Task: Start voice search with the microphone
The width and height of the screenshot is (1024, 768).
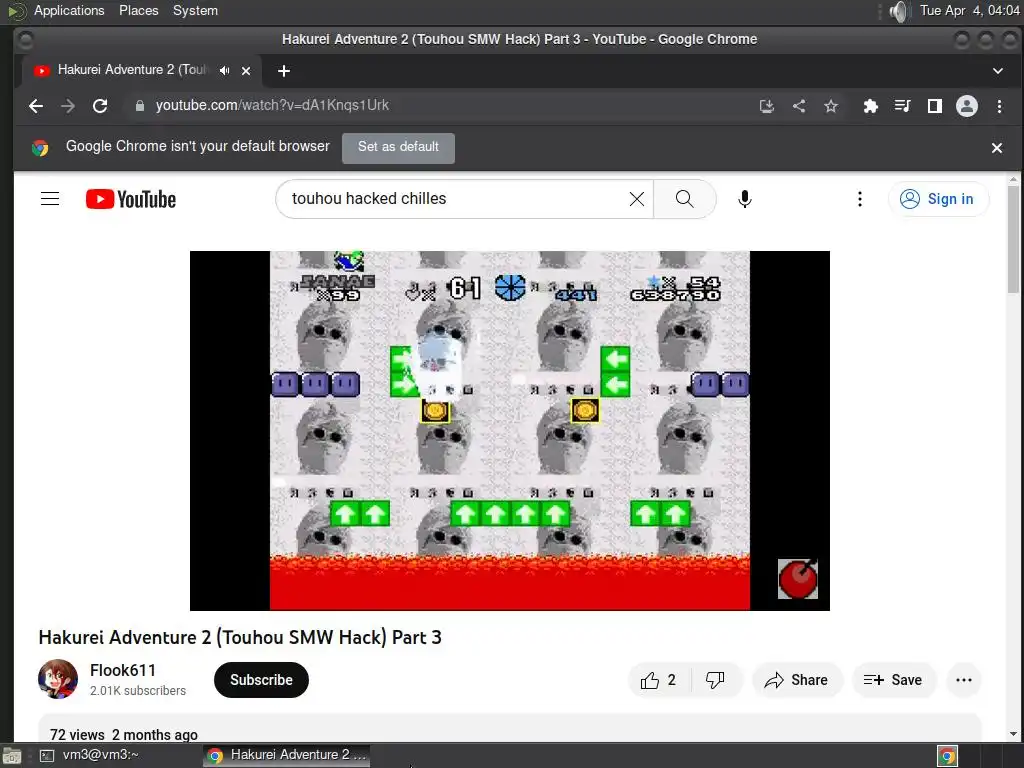Action: [x=744, y=199]
